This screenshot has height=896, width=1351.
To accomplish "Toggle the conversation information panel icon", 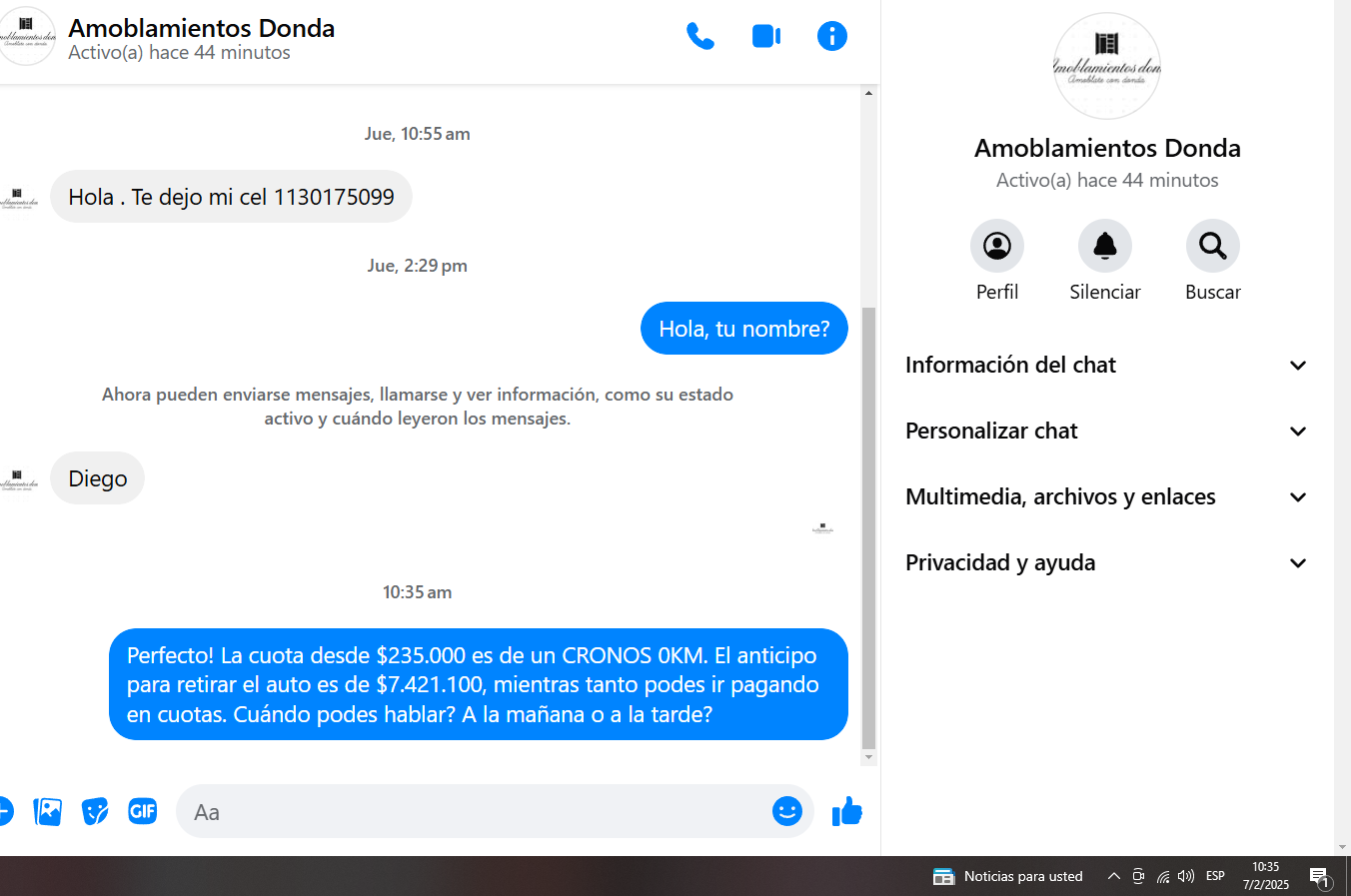I will click(x=832, y=37).
